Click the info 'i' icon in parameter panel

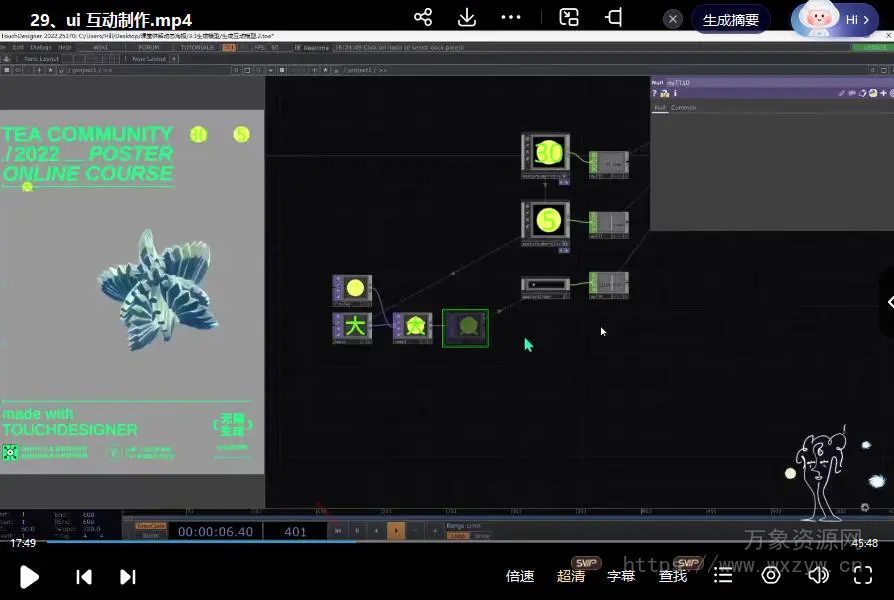click(675, 94)
